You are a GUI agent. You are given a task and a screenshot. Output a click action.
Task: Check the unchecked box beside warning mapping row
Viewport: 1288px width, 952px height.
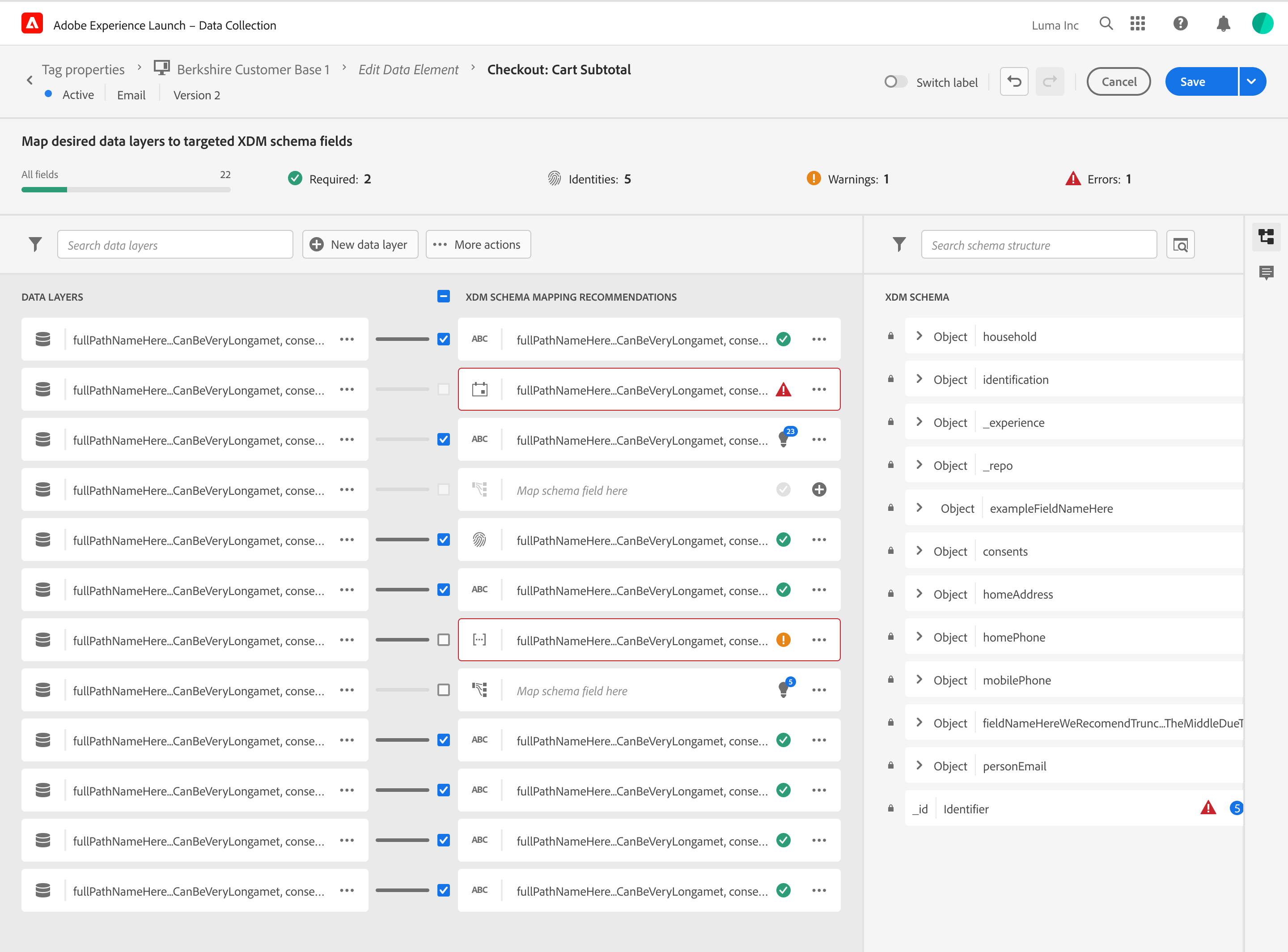(x=443, y=640)
